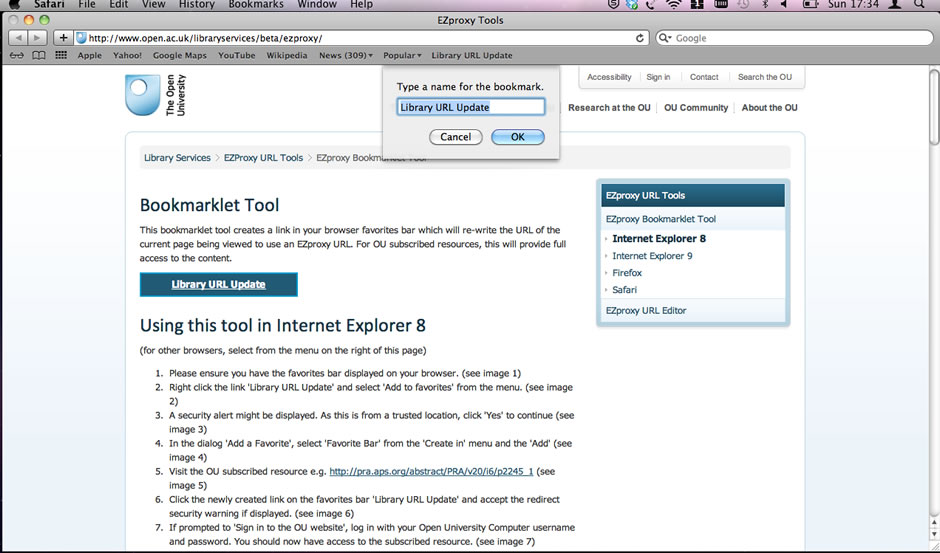Open OU Community link
940x553 pixels.
click(x=696, y=107)
